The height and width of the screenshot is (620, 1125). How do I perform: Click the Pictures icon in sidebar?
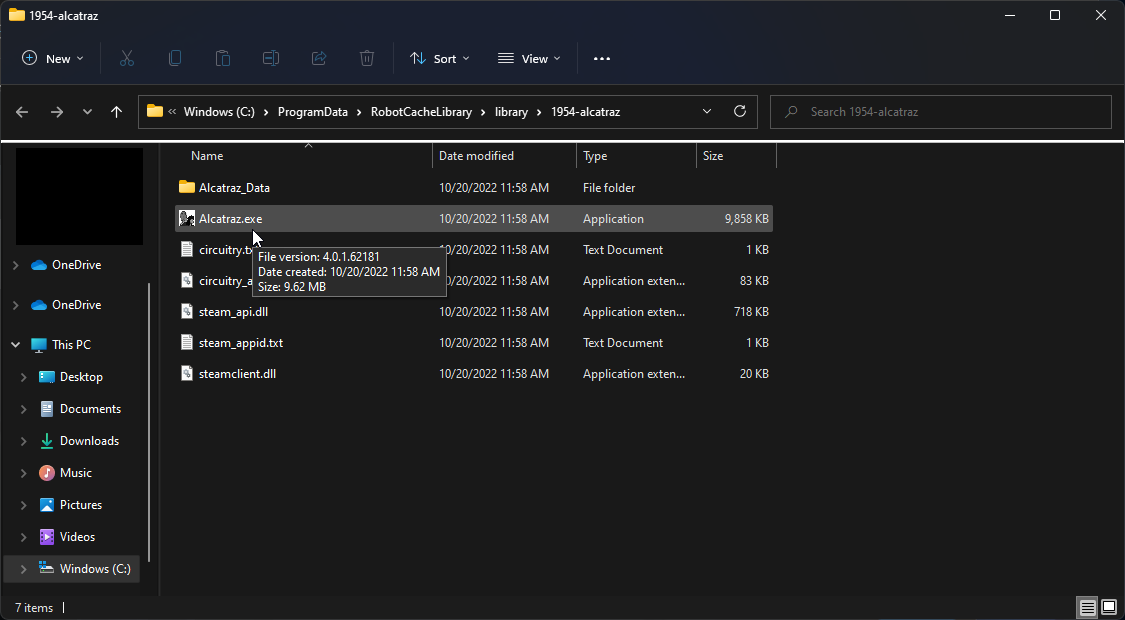(x=47, y=505)
